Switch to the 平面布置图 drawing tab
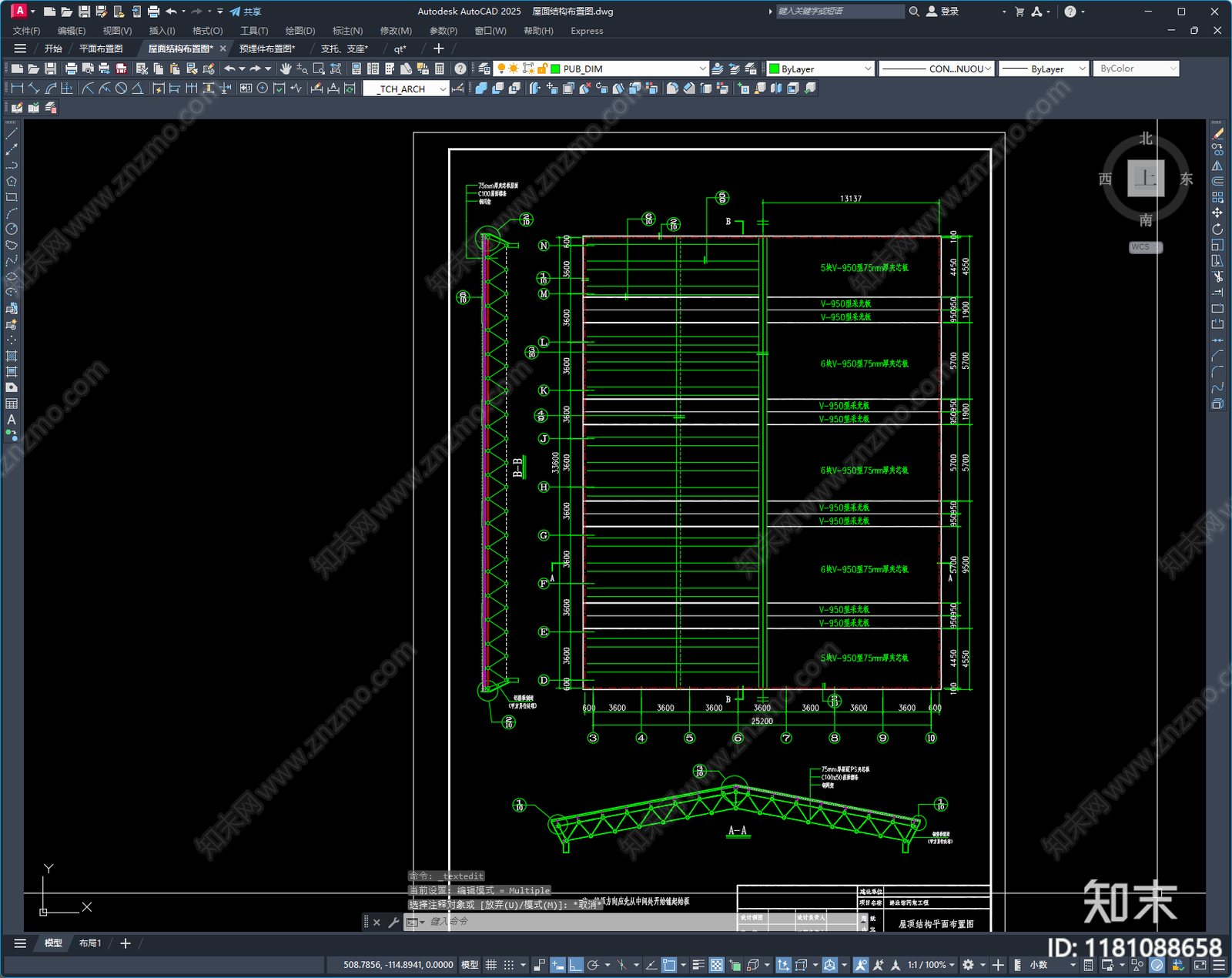The image size is (1232, 978). click(x=101, y=49)
